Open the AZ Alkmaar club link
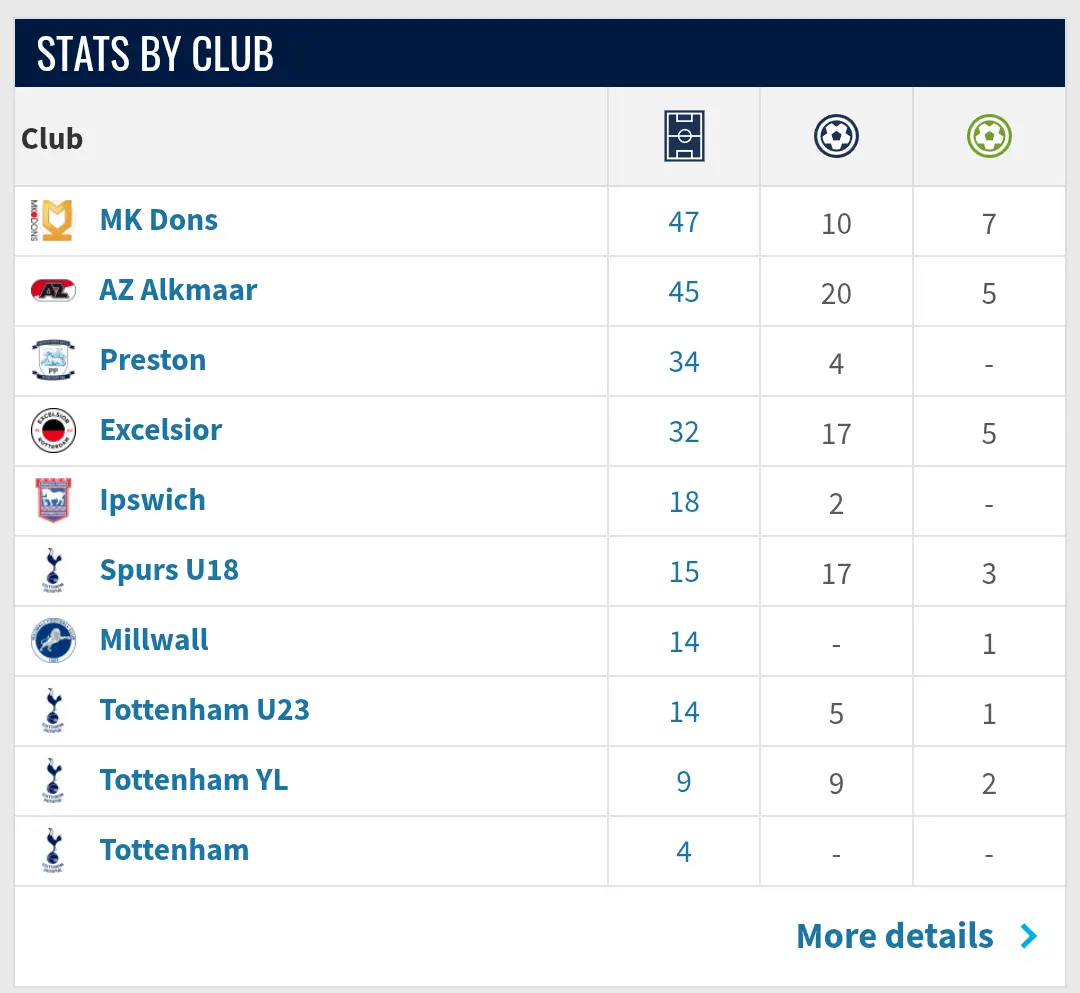Screen dimensions: 1080x993 178,290
